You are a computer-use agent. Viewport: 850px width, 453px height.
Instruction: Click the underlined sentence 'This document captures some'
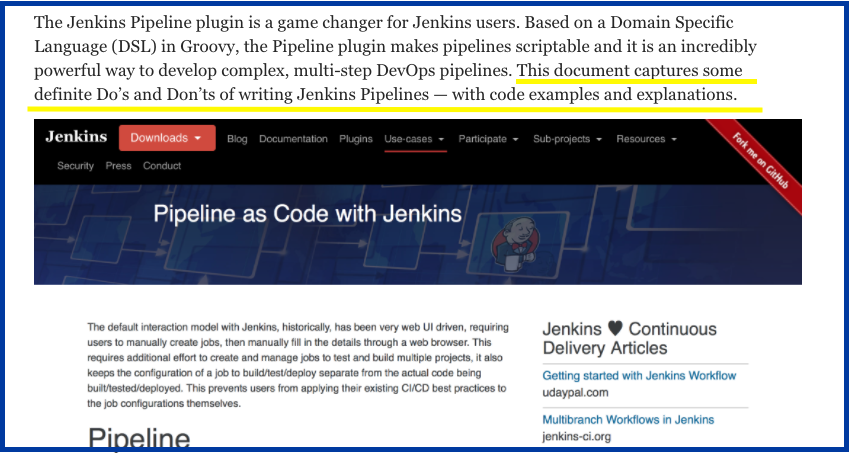(x=629, y=71)
